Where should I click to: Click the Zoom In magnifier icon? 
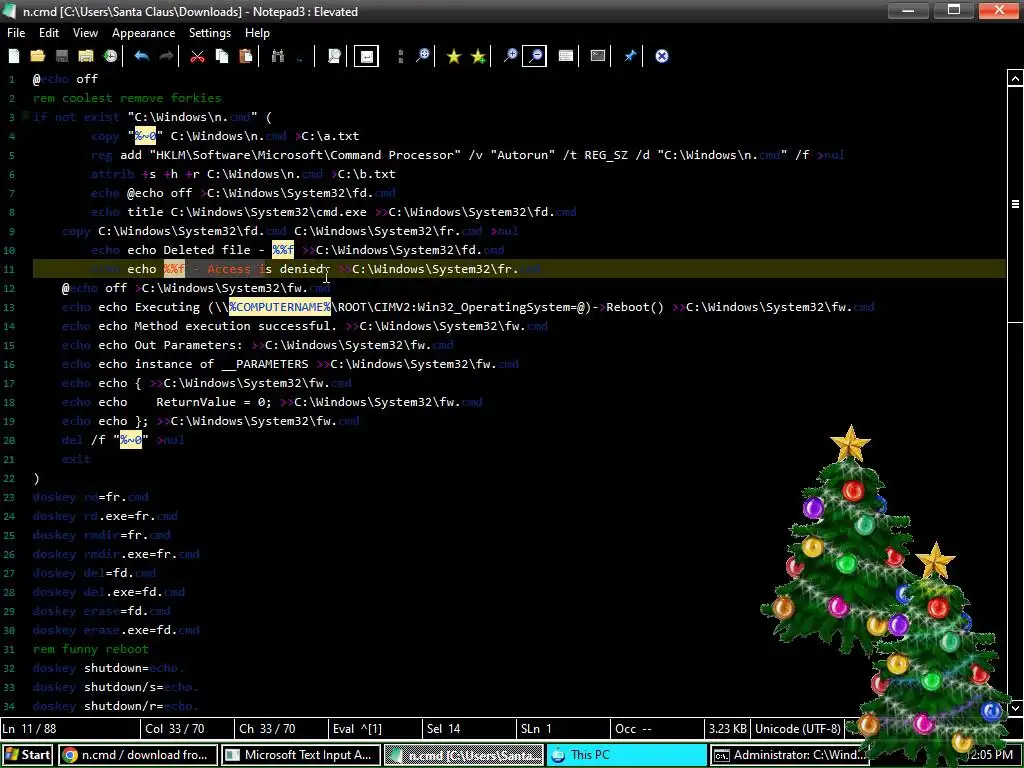click(510, 56)
